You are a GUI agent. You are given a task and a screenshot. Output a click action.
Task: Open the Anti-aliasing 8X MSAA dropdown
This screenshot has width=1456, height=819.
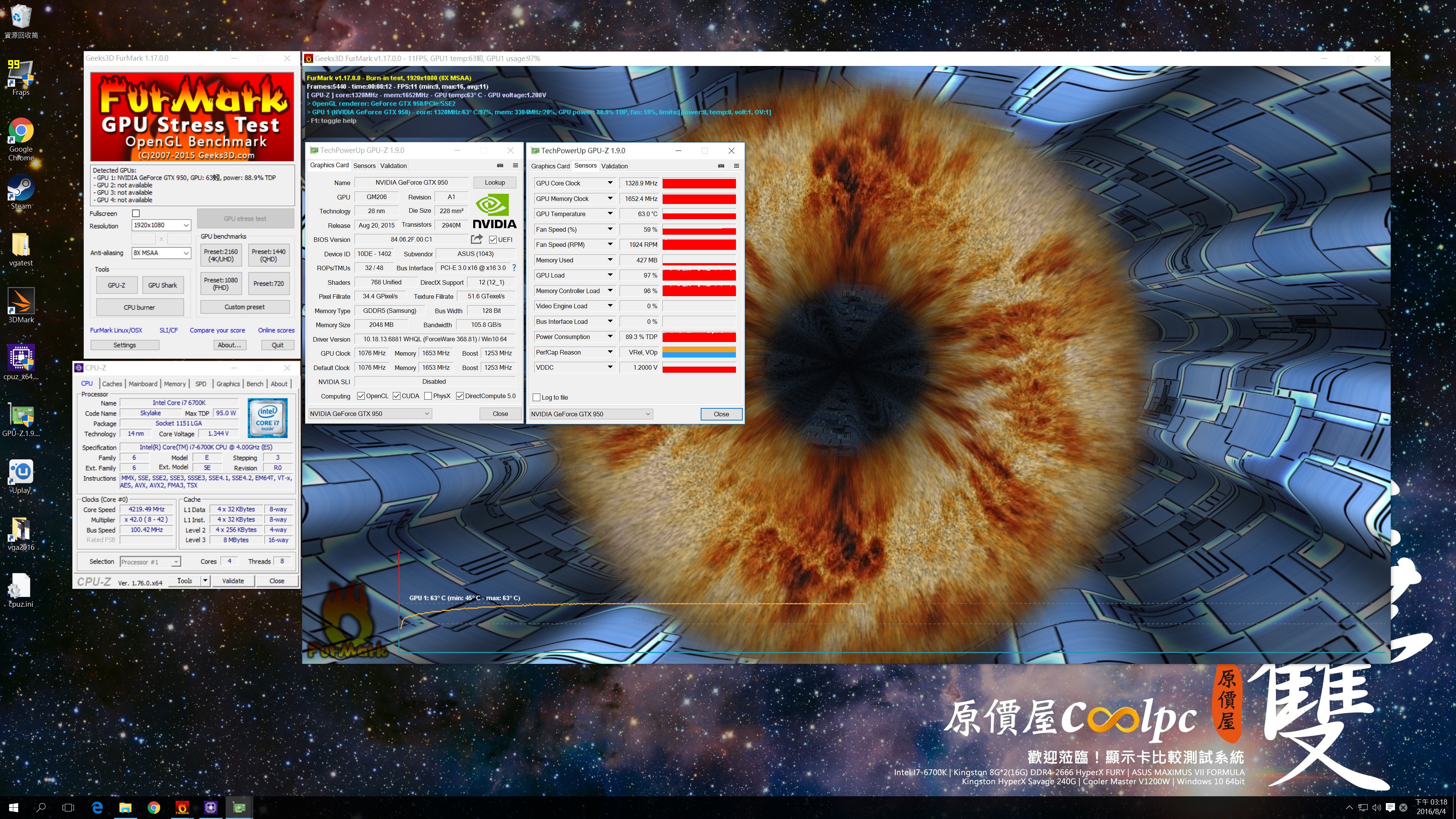(x=161, y=253)
